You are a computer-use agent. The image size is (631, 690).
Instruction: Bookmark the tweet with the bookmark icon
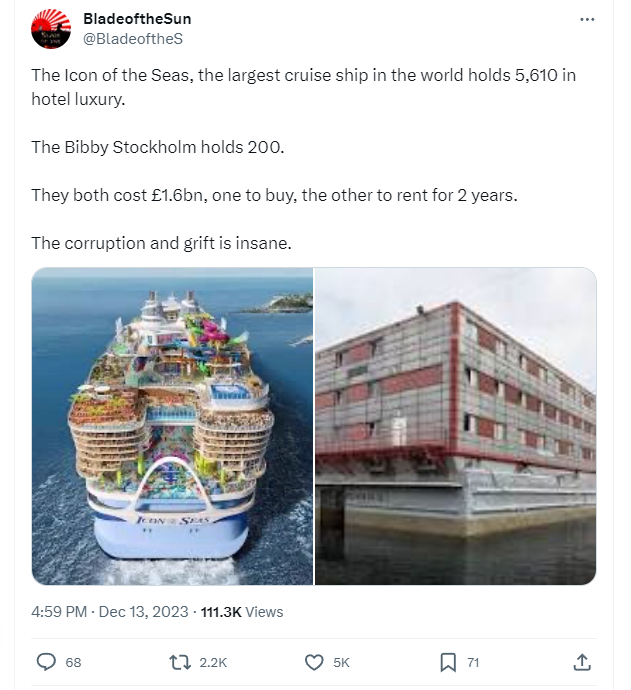pyautogui.click(x=448, y=662)
